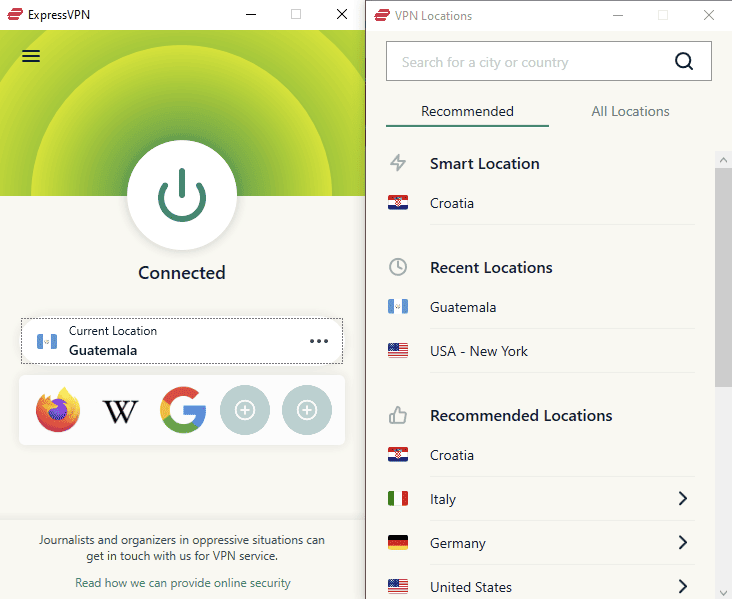The image size is (732, 599).
Task: Open the Current Location Guatemala selector
Action: [x=182, y=341]
